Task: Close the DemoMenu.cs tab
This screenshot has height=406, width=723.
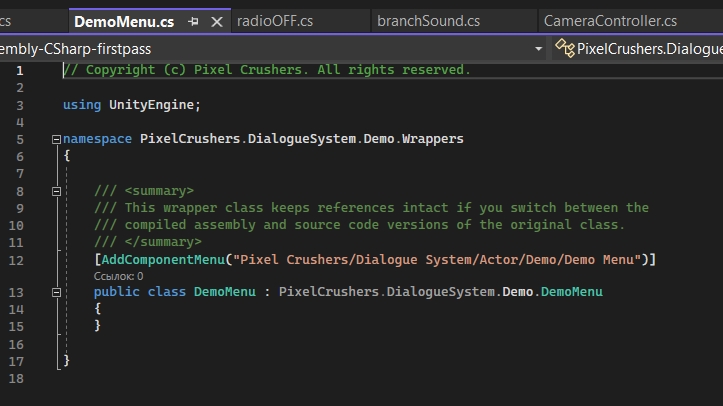Action: tap(217, 22)
